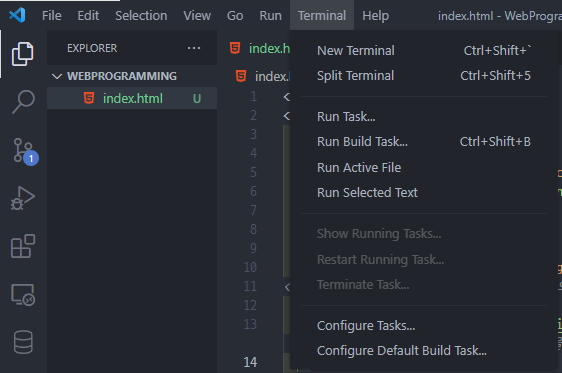
Task: Open the Search view icon
Action: (x=23, y=102)
